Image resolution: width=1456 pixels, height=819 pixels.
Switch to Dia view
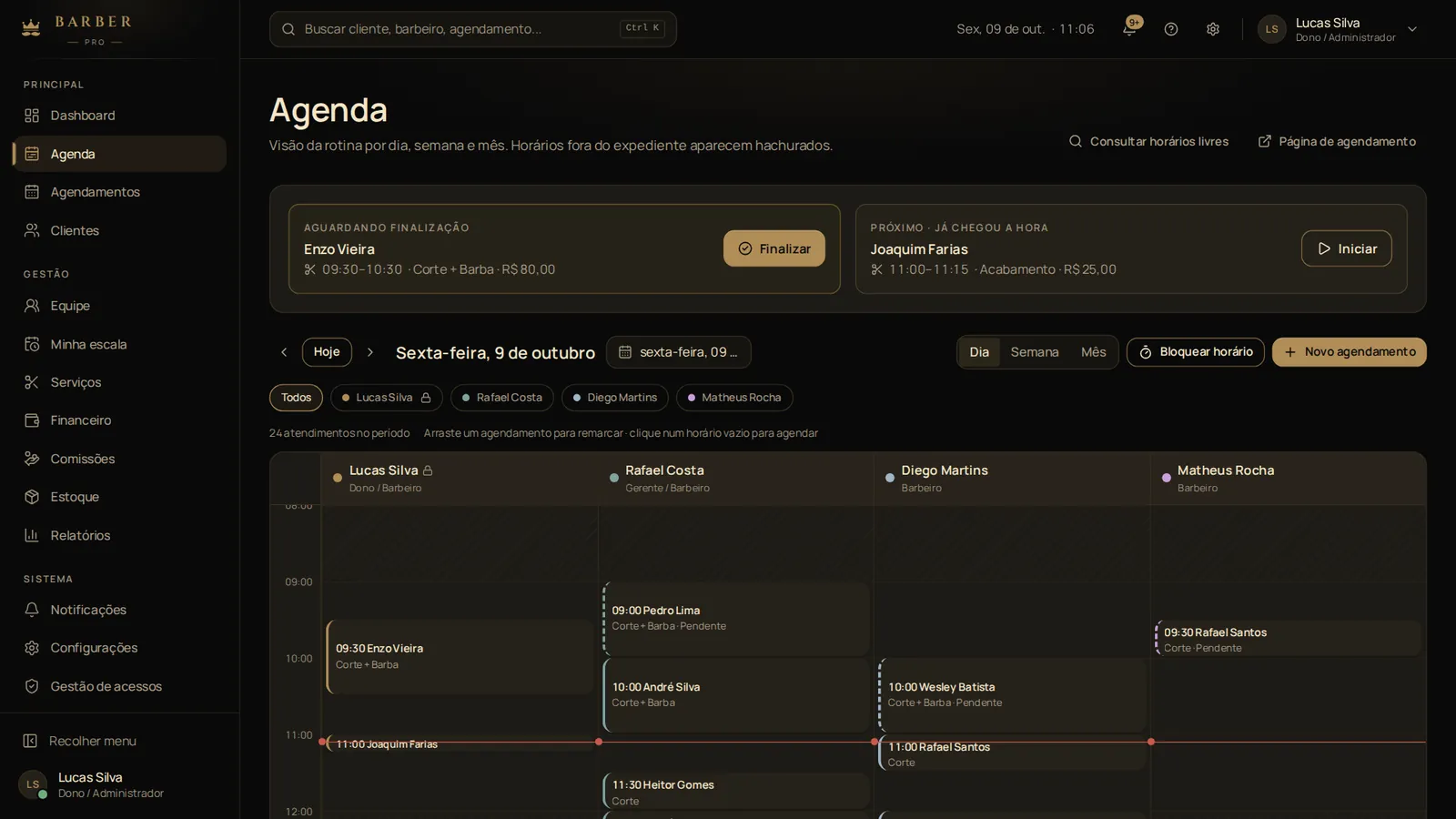(979, 352)
